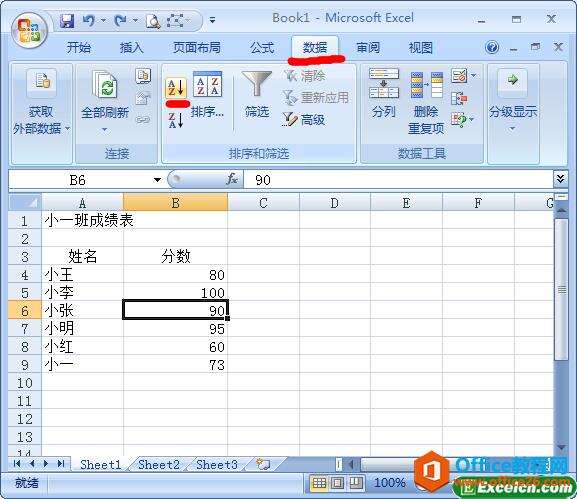Open Data Validation dropdown arrow
The image size is (577, 499).
tap(473, 75)
